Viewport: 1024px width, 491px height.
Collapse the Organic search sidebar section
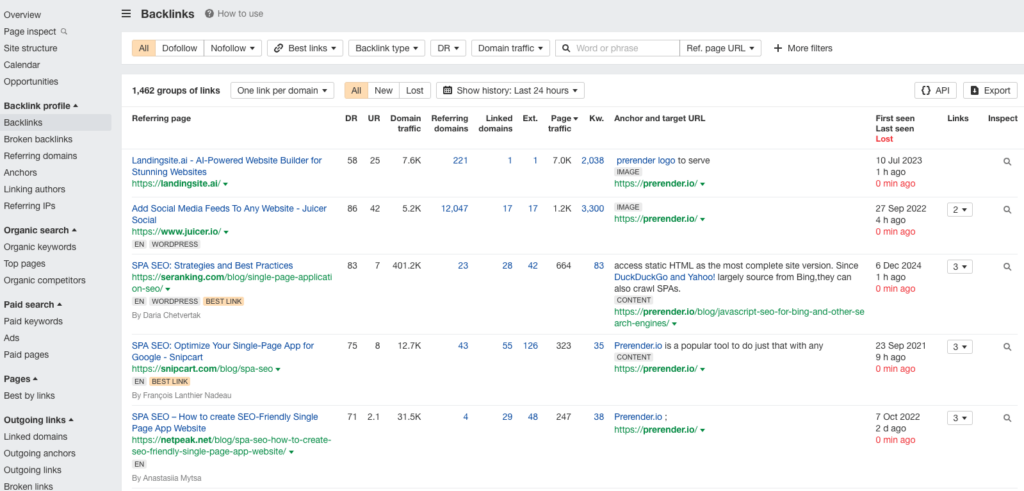[x=40, y=230]
